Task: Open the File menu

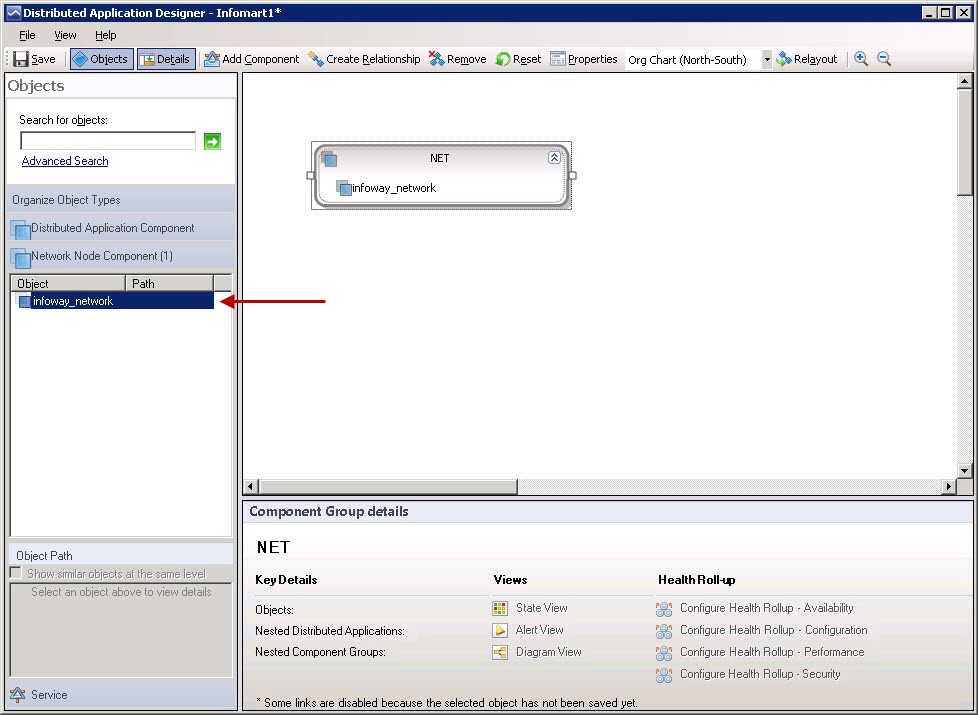Action: point(27,35)
